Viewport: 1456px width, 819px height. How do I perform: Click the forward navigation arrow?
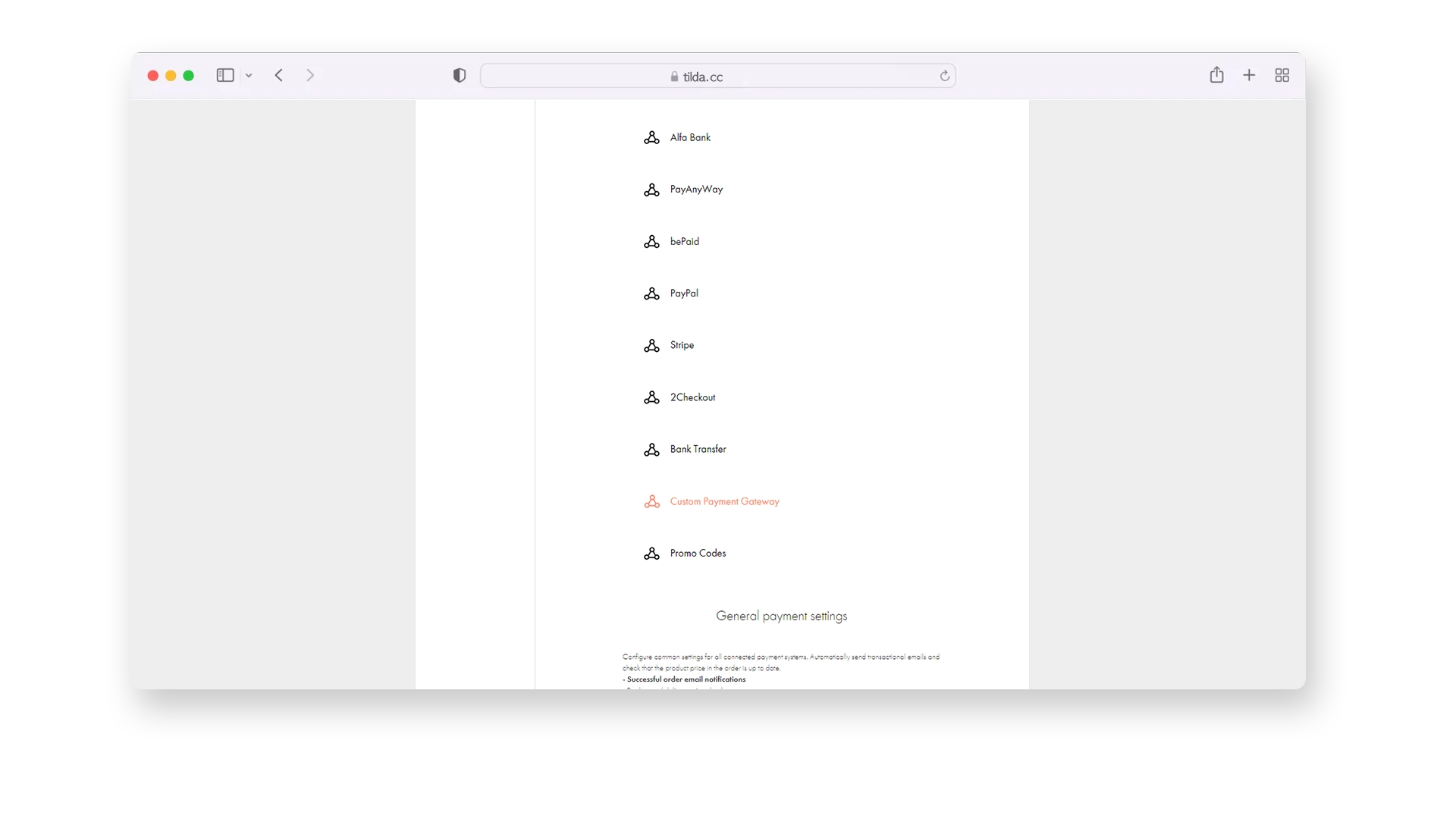tap(310, 75)
